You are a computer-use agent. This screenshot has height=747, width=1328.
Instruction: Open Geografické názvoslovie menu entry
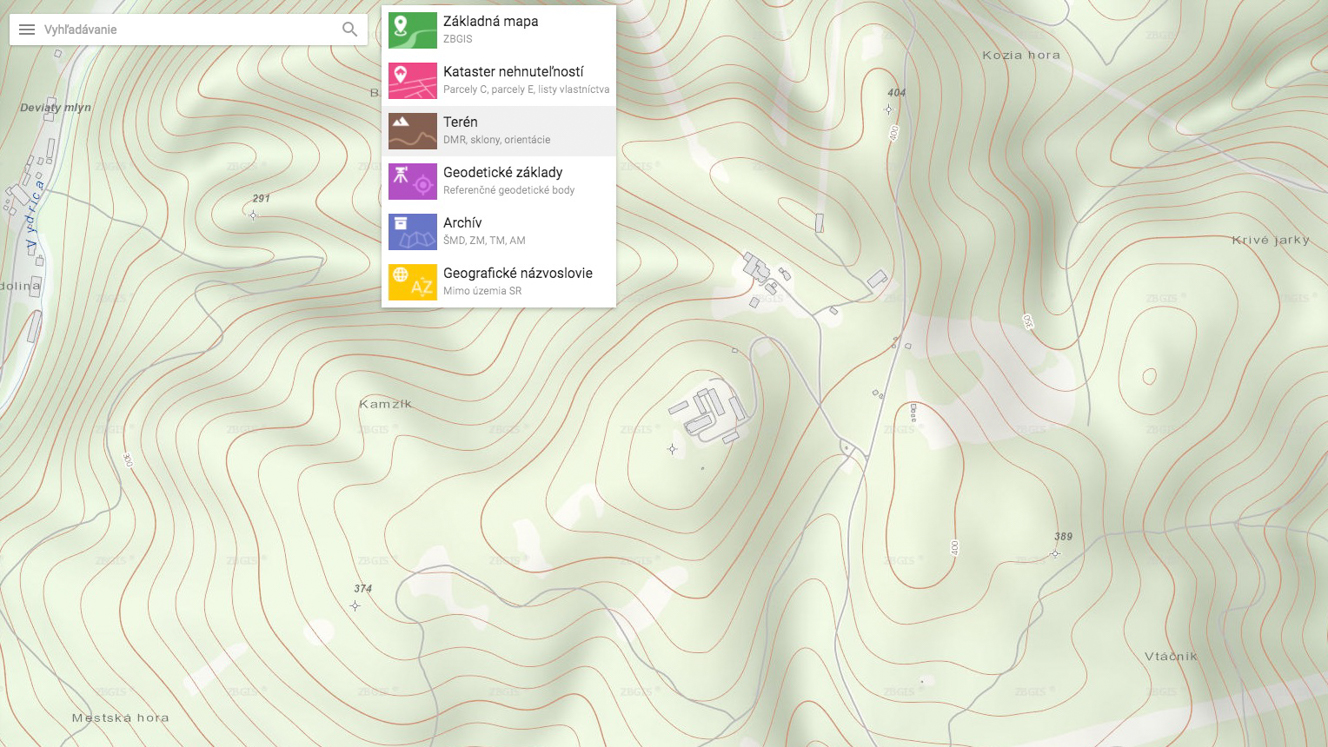[498, 282]
